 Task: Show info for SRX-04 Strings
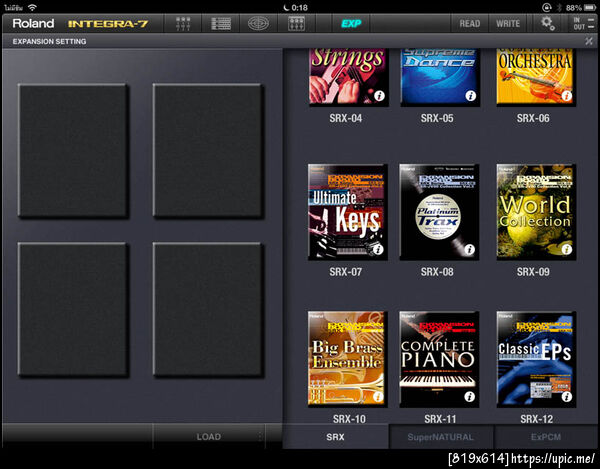(x=379, y=96)
